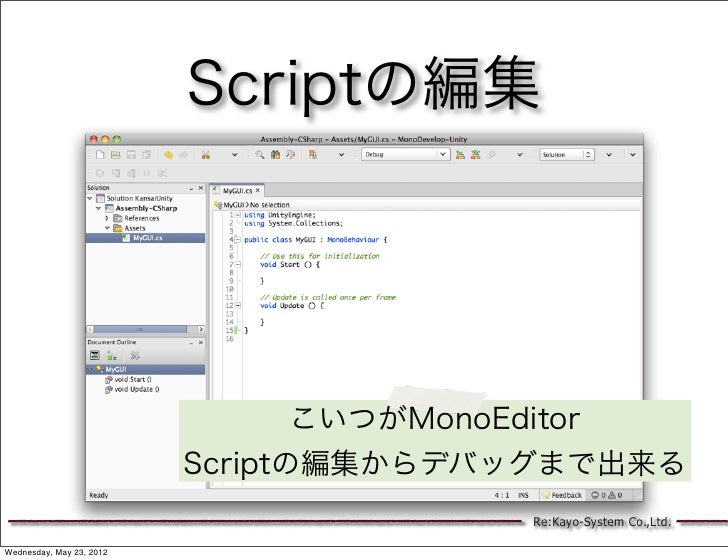Click the No selection breadcrumb

[x=270, y=205]
